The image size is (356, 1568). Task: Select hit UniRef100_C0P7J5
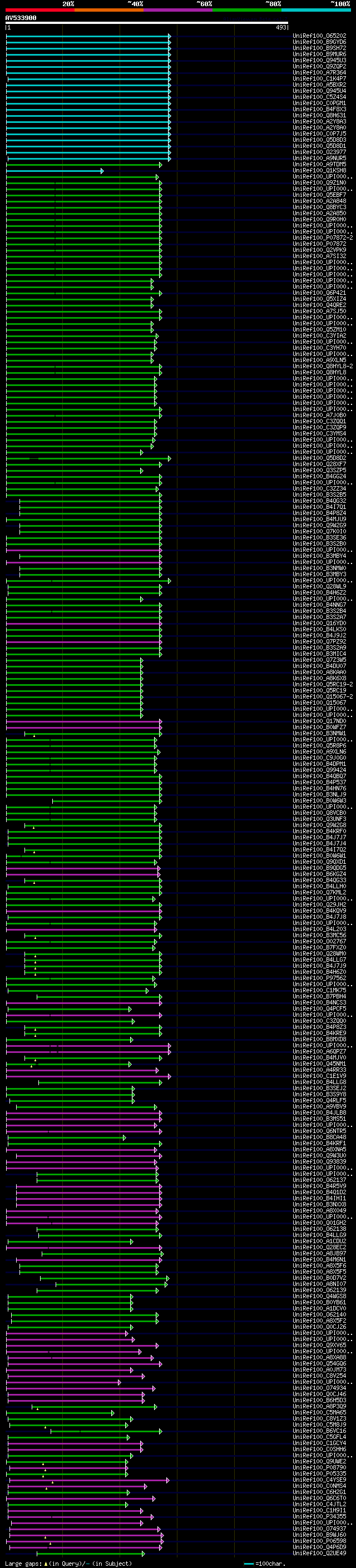coord(319,133)
